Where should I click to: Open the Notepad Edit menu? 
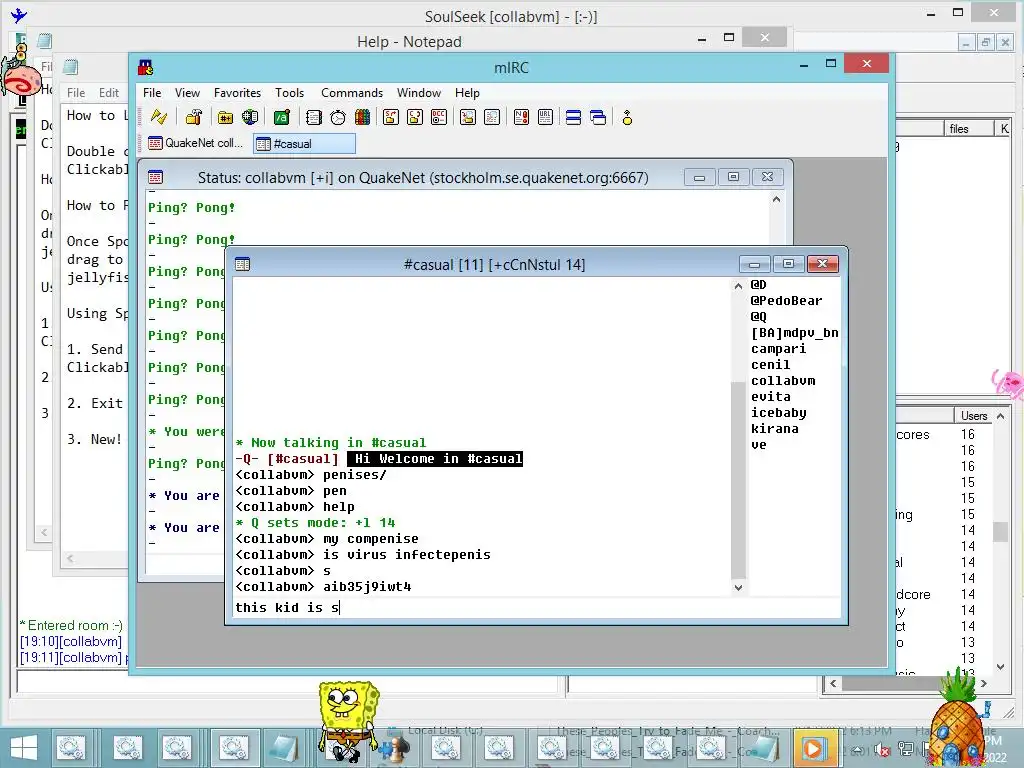(x=109, y=93)
